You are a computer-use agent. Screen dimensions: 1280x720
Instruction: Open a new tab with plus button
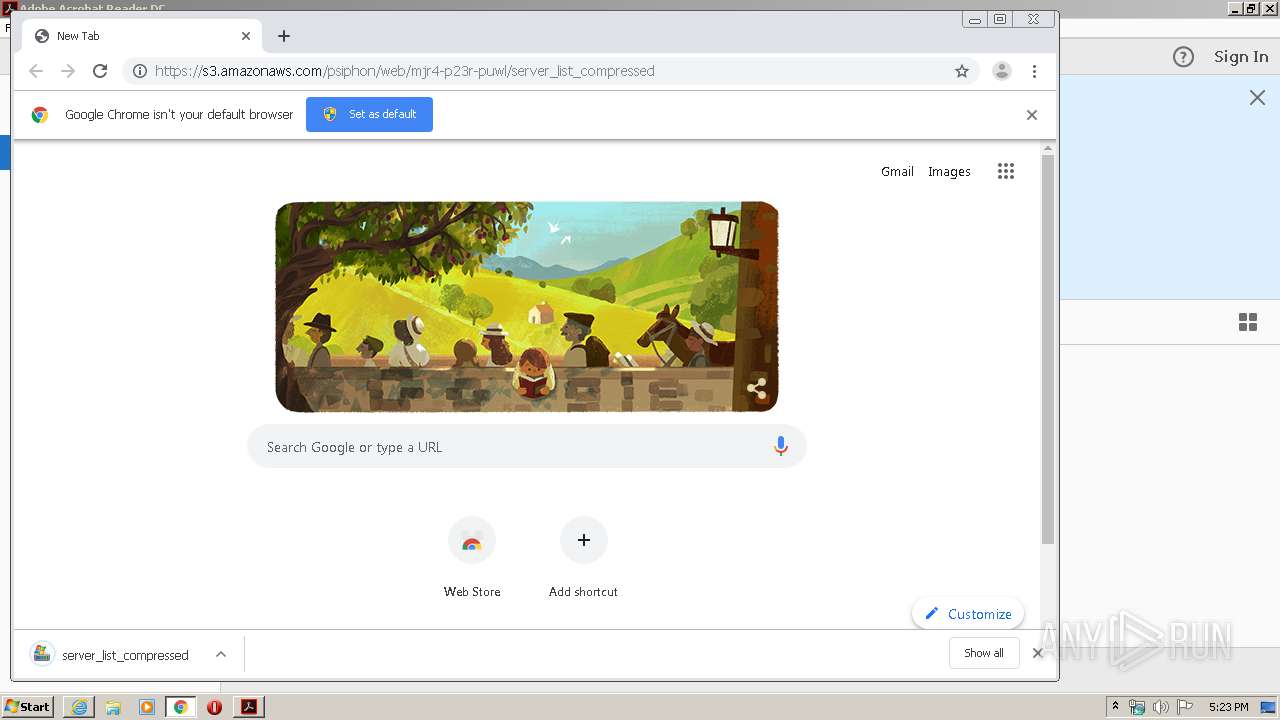284,36
